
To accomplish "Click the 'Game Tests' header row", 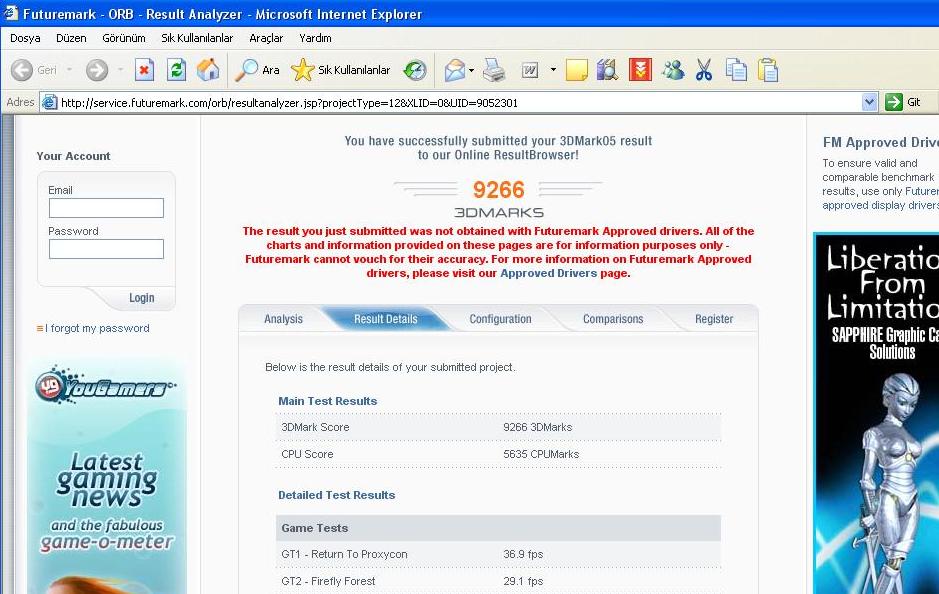I will (498, 528).
